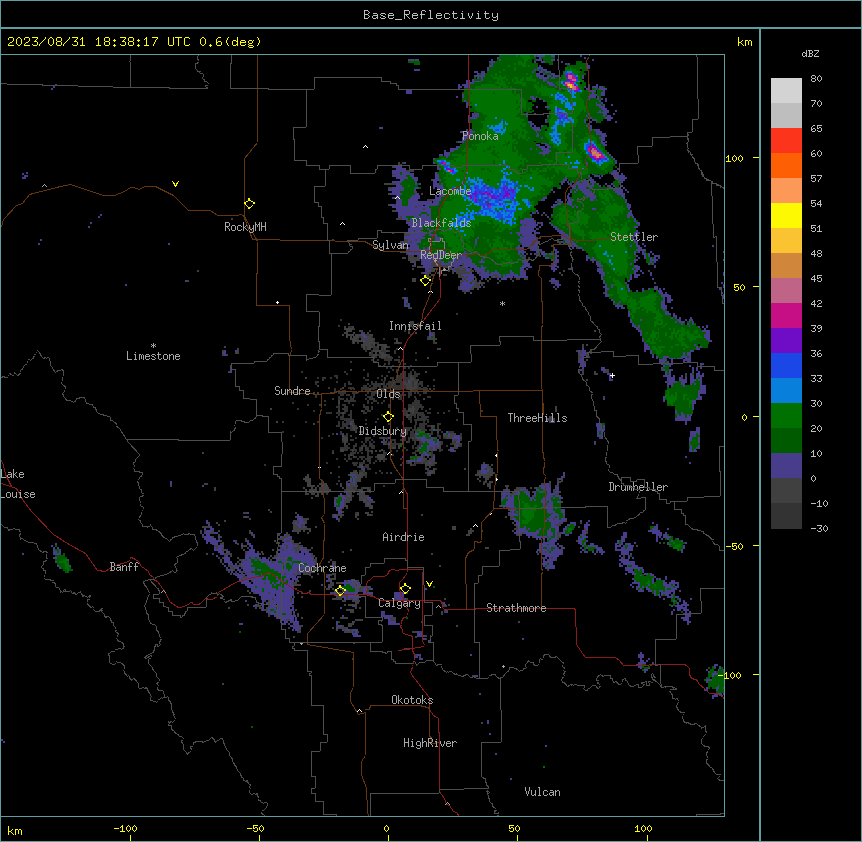Viewport: 862px width, 842px height.
Task: Click the -100 tick label on bottom axis
Action: [125, 828]
